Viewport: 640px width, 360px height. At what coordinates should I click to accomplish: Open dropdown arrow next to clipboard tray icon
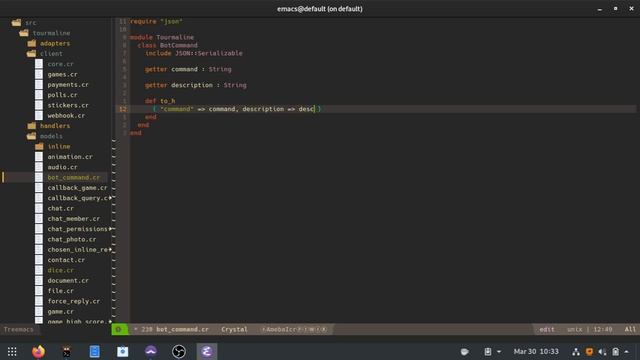pos(499,352)
